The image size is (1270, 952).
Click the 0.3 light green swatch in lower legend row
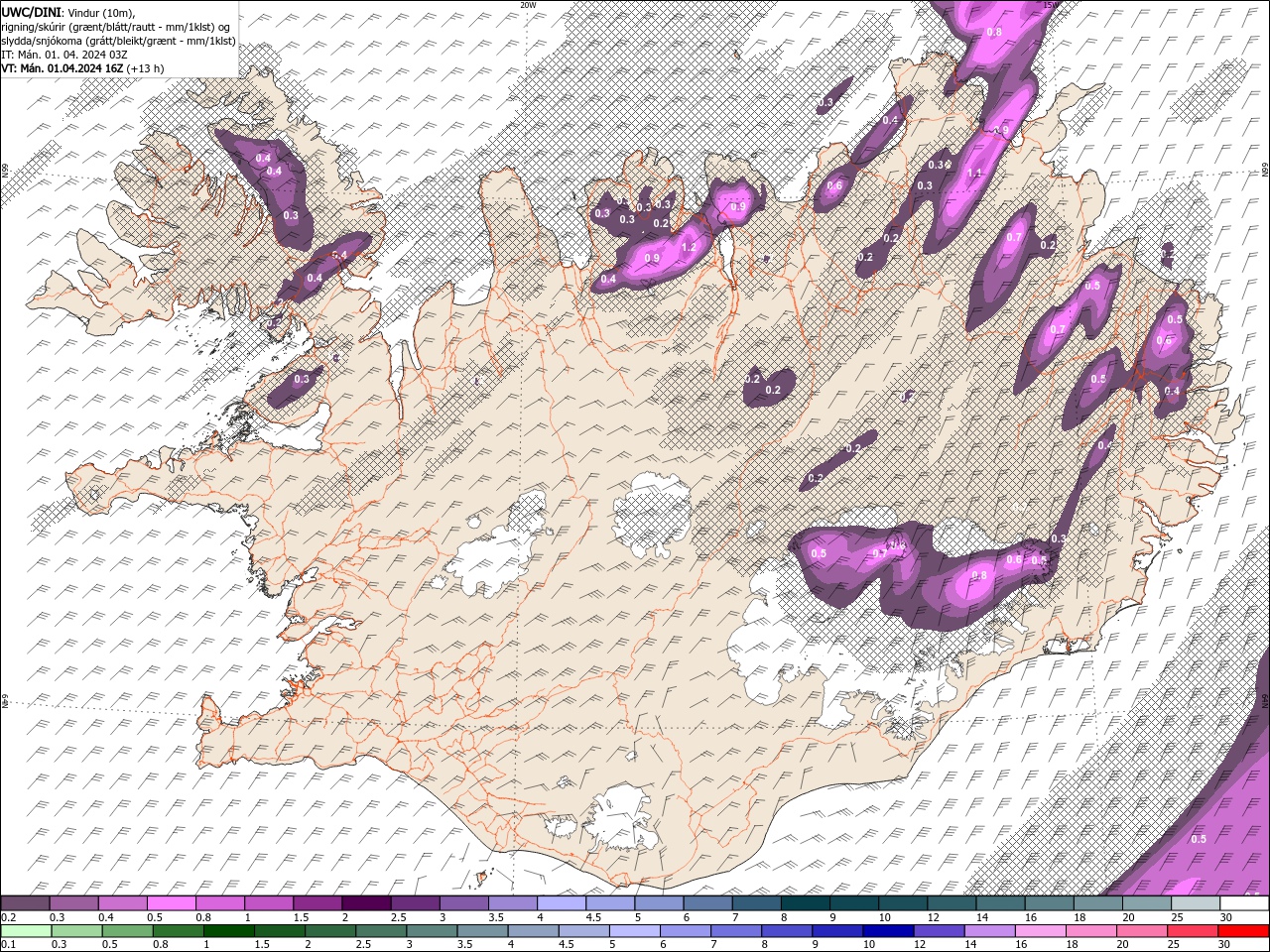pyautogui.click(x=76, y=931)
